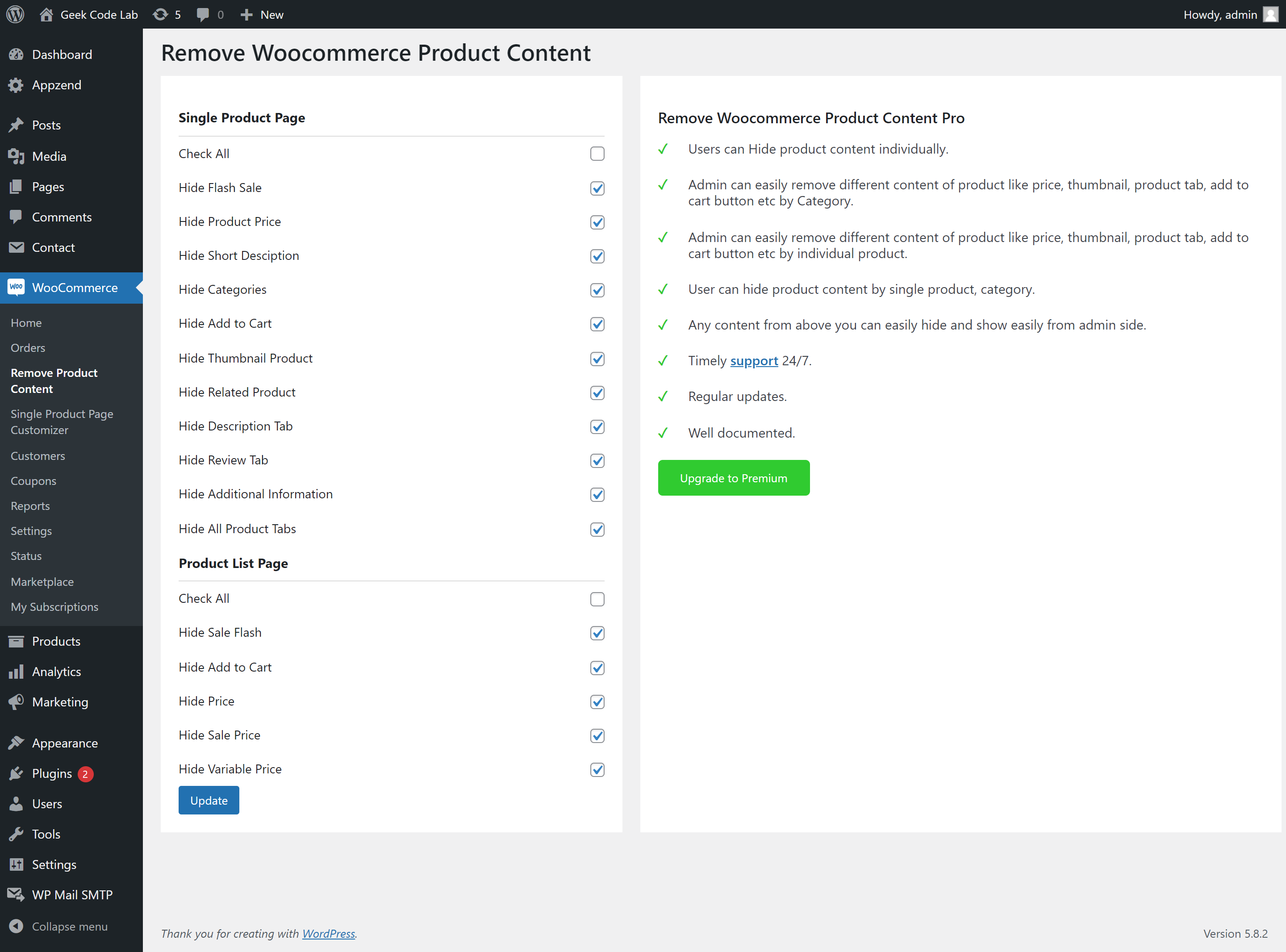The image size is (1286, 952).
Task: Toggle Hide Related Product checkbox
Action: 597,392
